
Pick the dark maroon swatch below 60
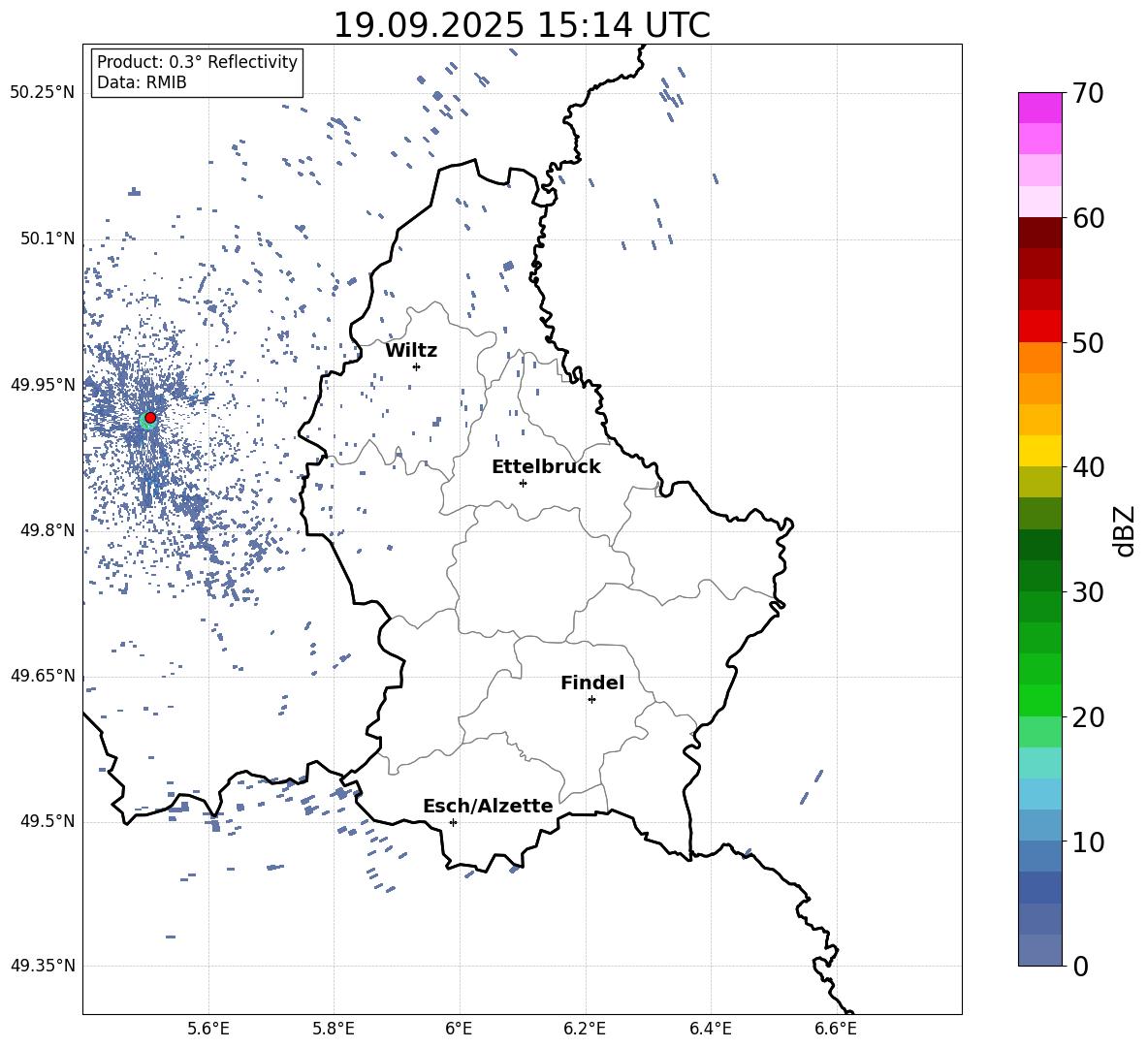coord(1039,233)
